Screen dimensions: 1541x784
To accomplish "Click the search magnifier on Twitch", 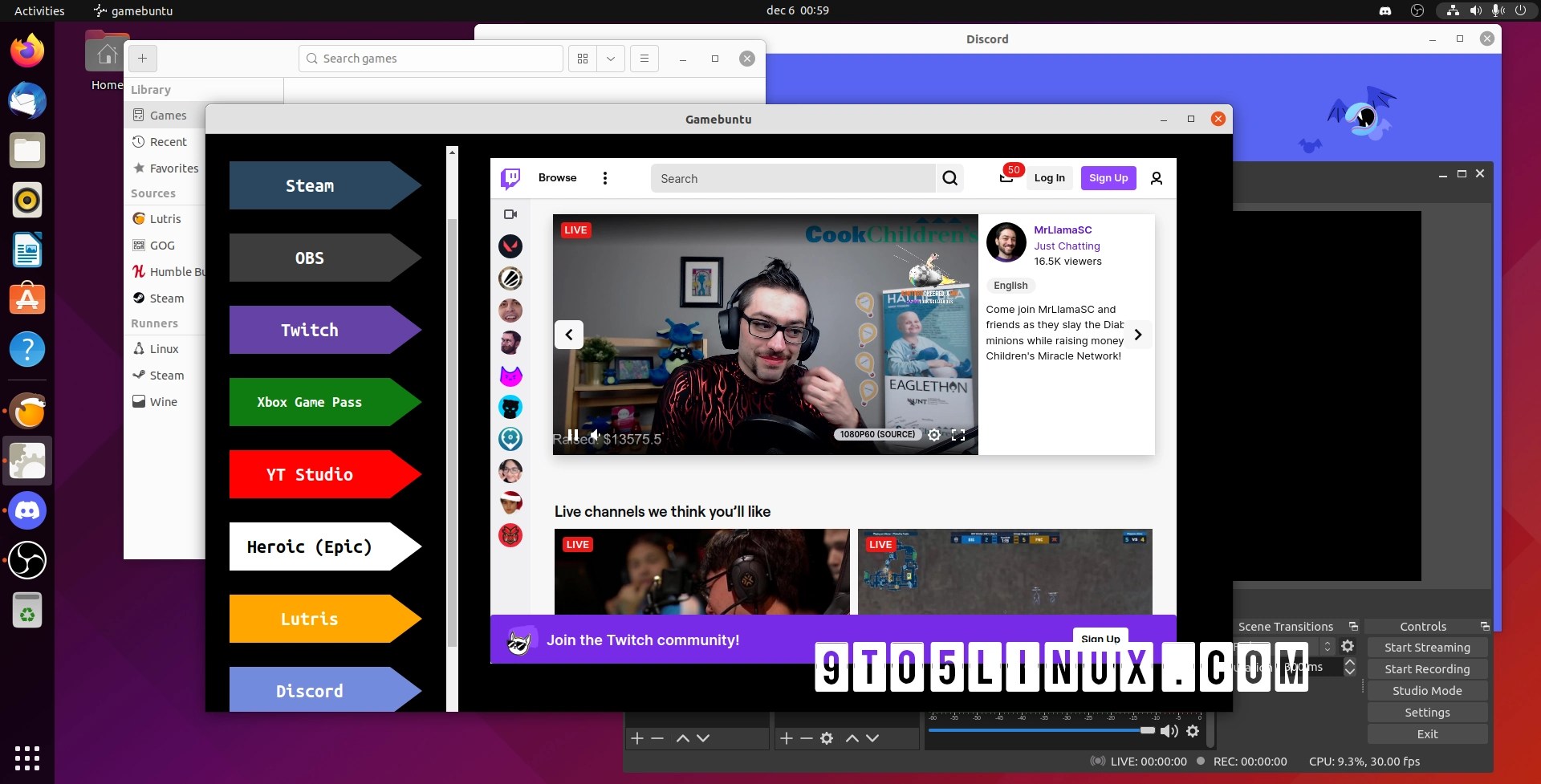I will click(949, 178).
